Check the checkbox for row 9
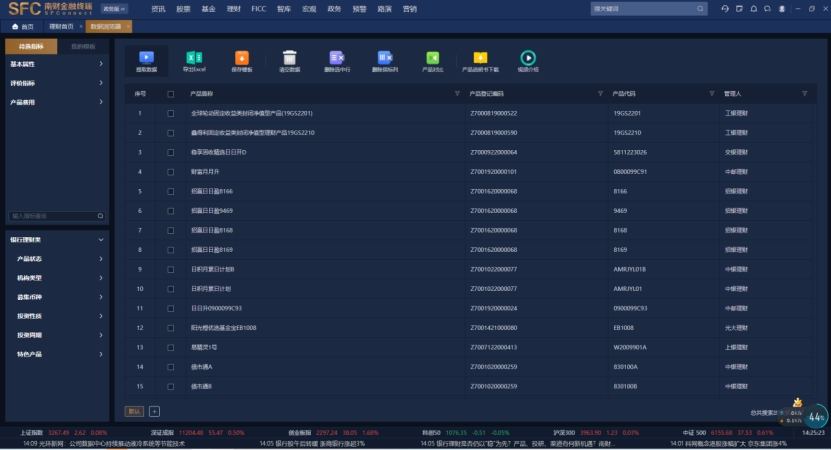 tap(171, 269)
